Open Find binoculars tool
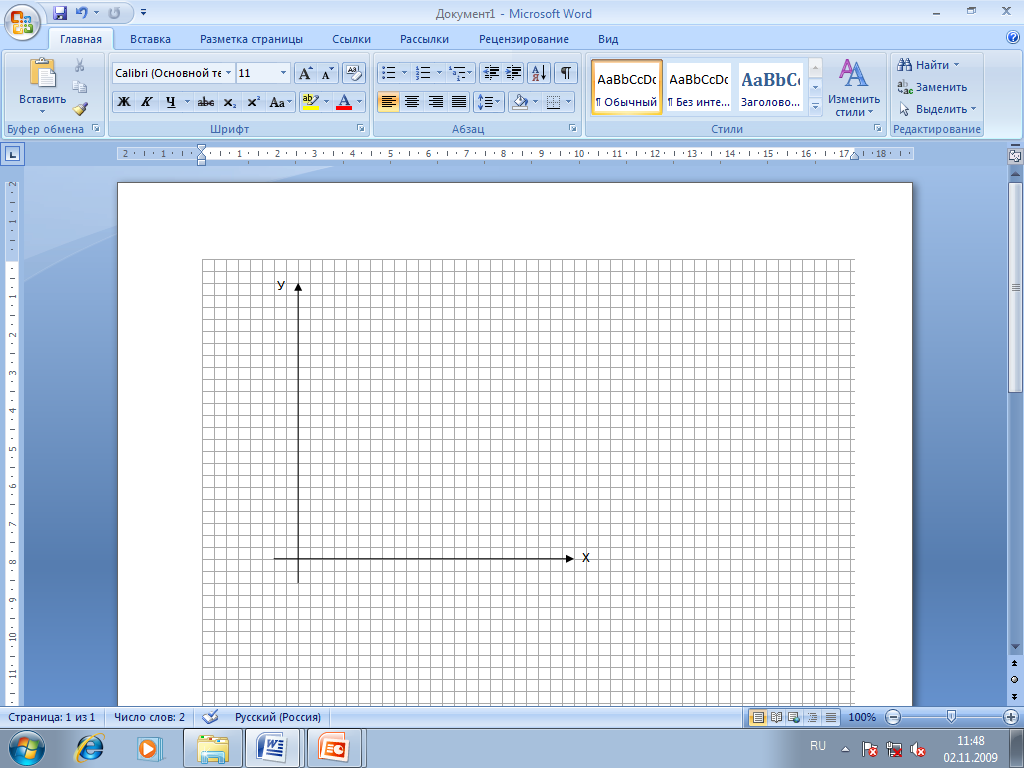The image size is (1024, 768). click(x=927, y=65)
